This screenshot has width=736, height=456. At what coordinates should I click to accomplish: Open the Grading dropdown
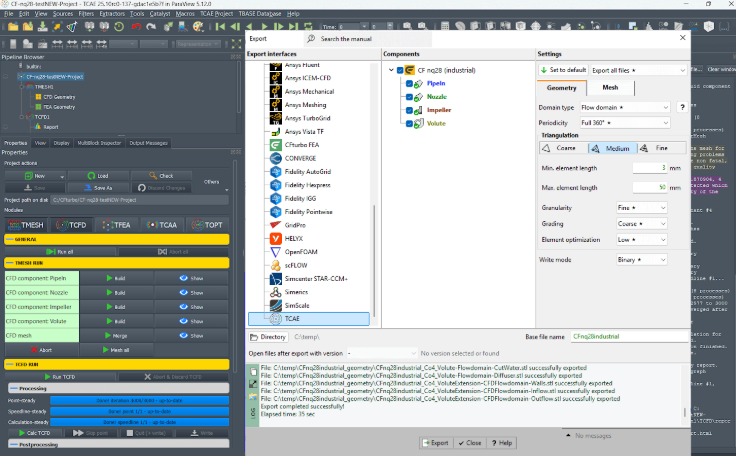(642, 224)
